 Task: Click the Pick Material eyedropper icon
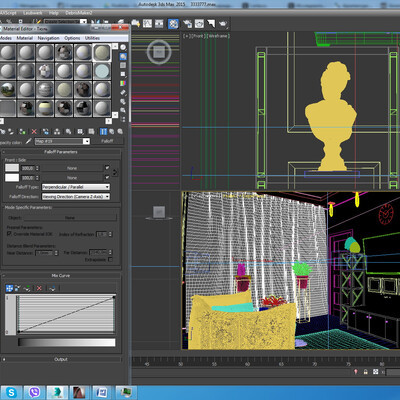point(29,141)
